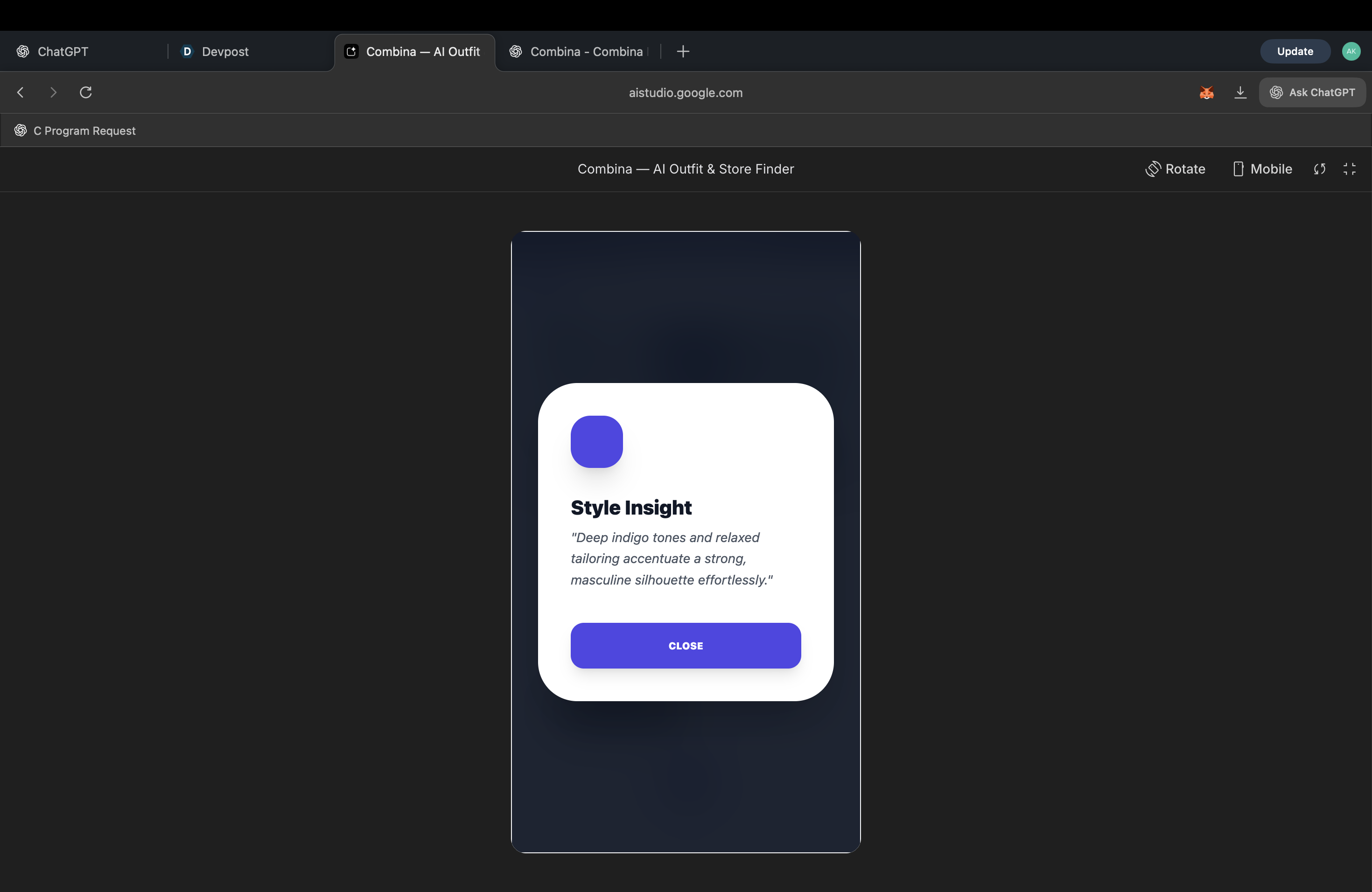Screen dimensions: 1372x892
Task: Switch to the Combina - Combina tab
Action: tap(586, 51)
